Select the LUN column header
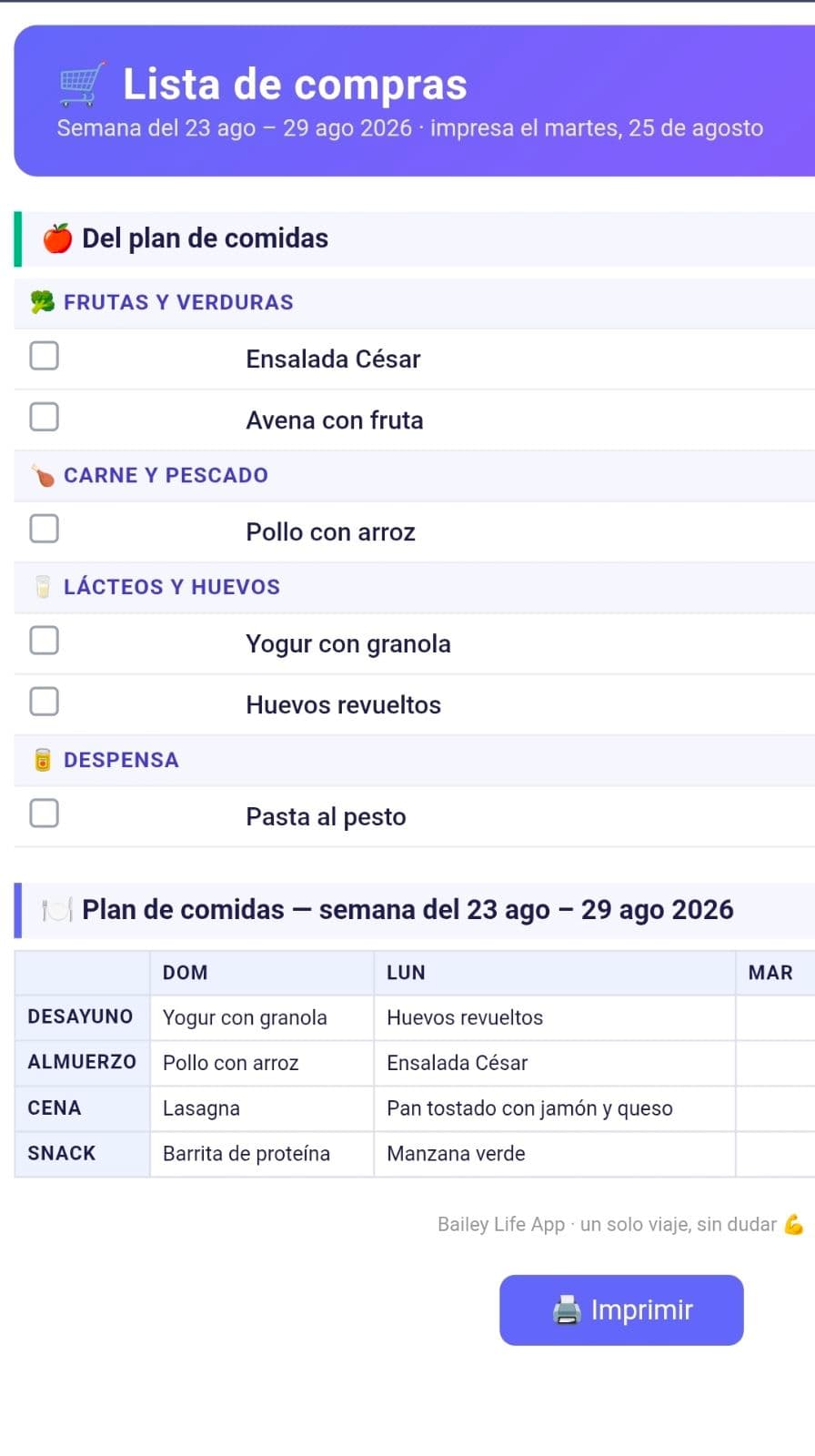 pyautogui.click(x=555, y=973)
